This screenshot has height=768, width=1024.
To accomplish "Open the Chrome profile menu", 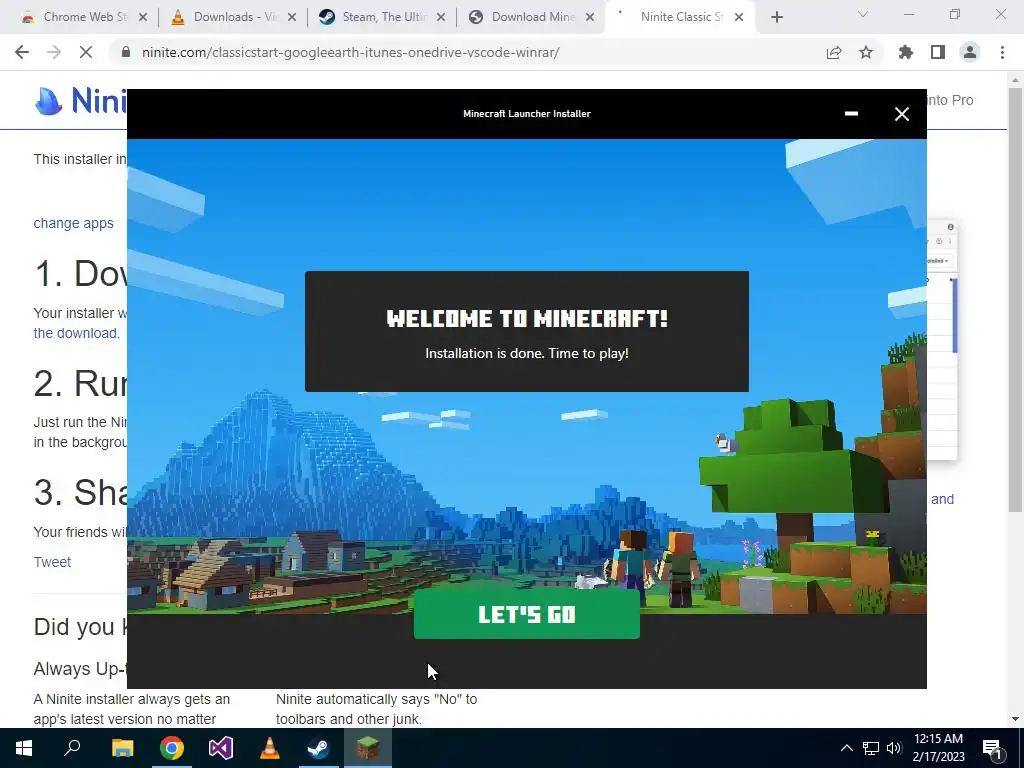I will 970,52.
